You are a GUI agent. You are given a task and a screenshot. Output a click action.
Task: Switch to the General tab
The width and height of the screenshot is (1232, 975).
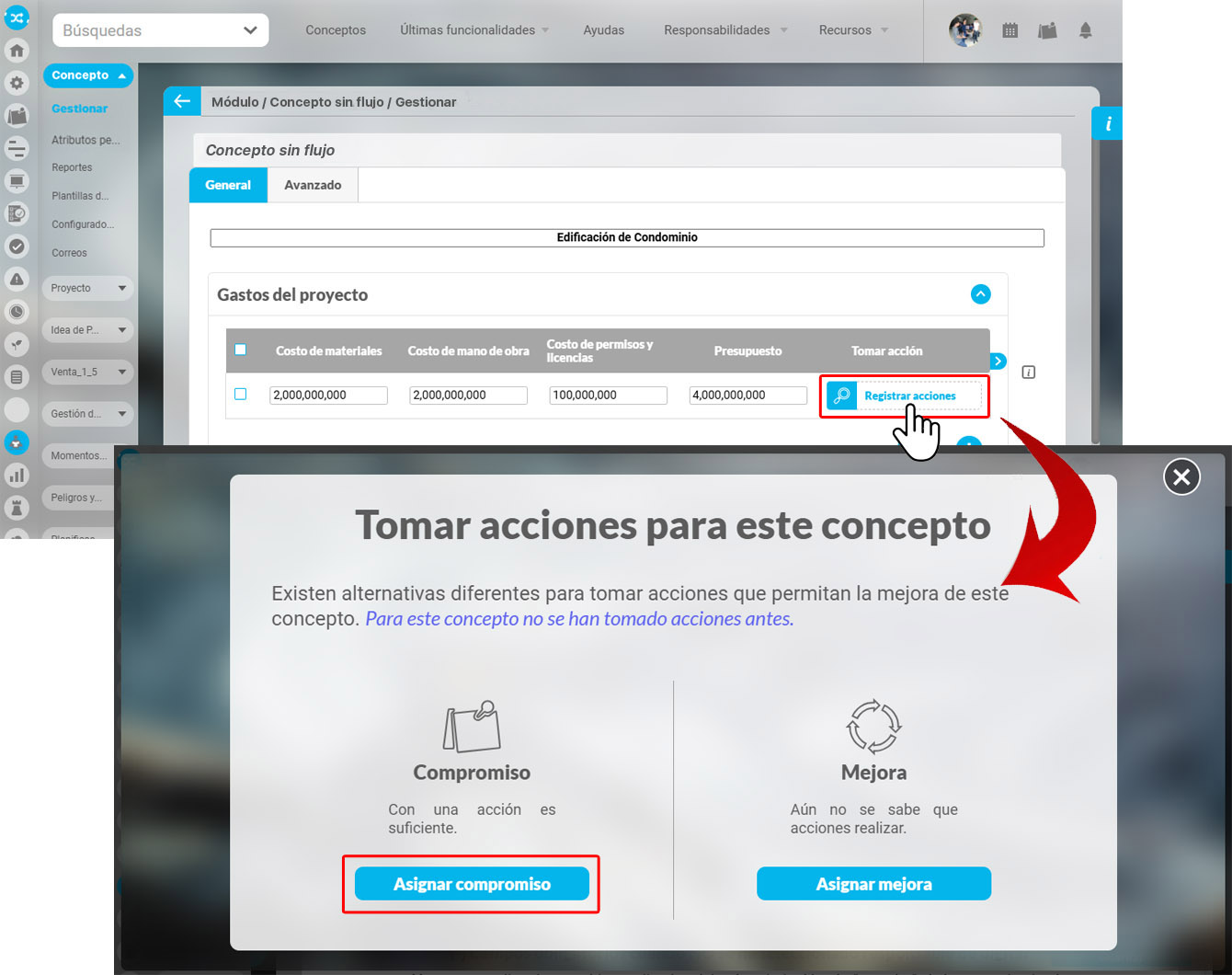click(x=228, y=185)
